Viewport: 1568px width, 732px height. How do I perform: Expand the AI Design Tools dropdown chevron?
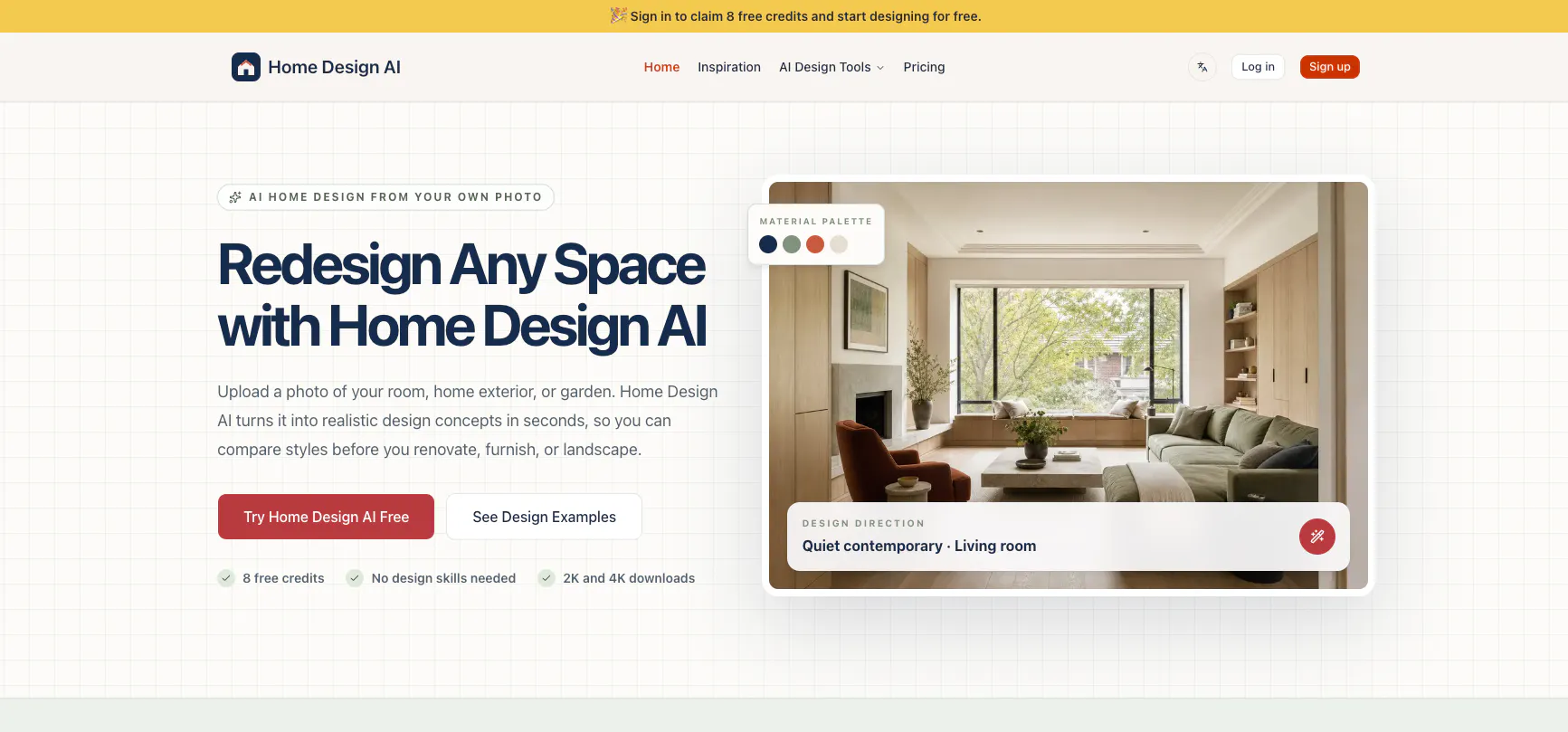(880, 68)
